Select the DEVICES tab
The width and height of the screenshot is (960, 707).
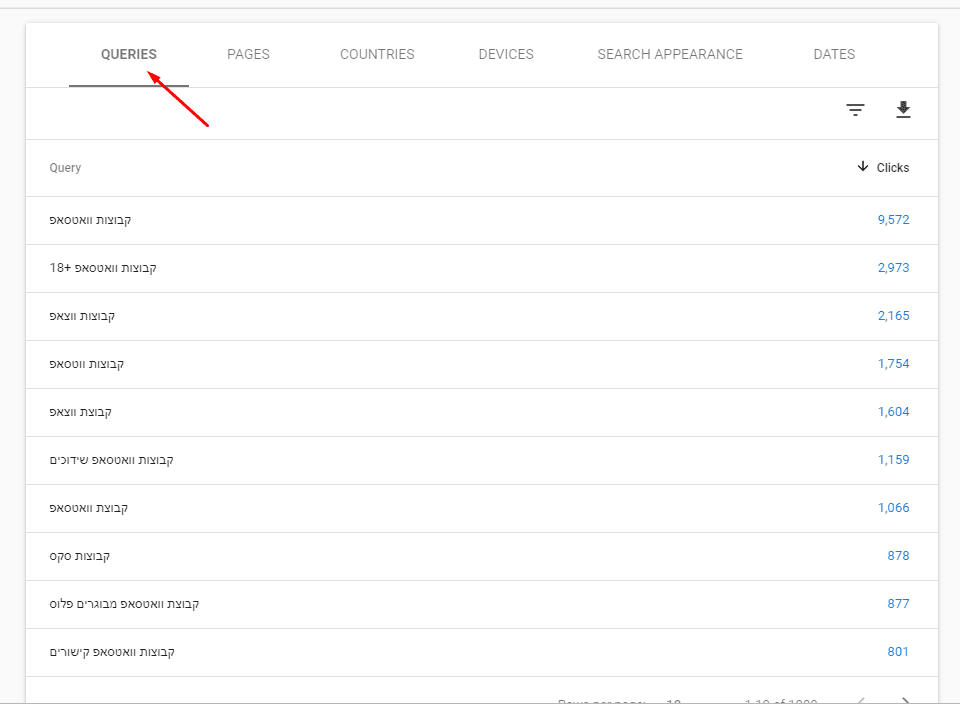(x=506, y=54)
